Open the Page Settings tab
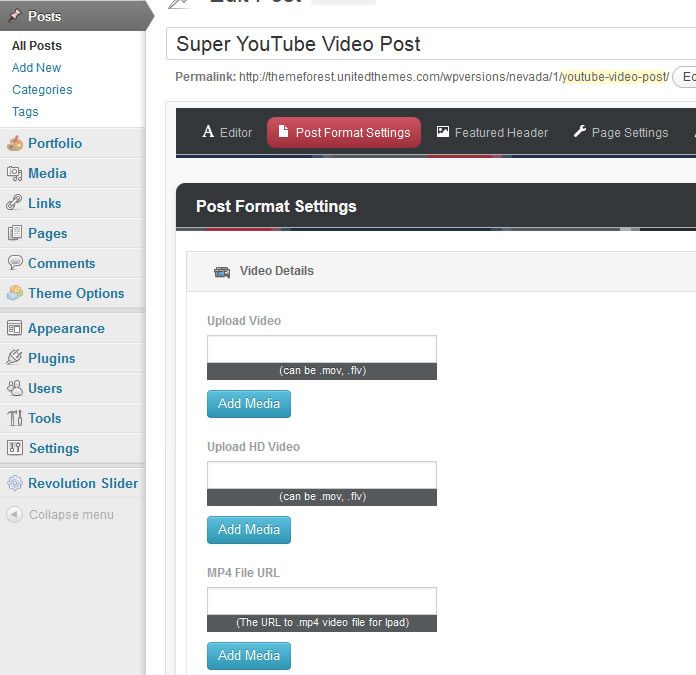Screen dimensions: 696x675 (620, 132)
